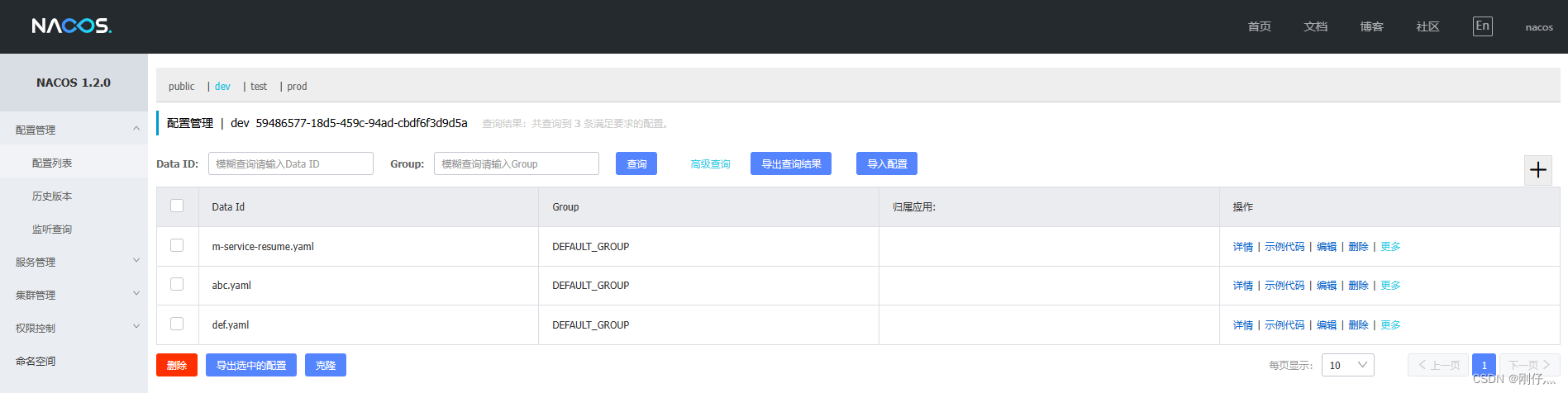
Task: Click the 导出查询结果 button
Action: 791,163
